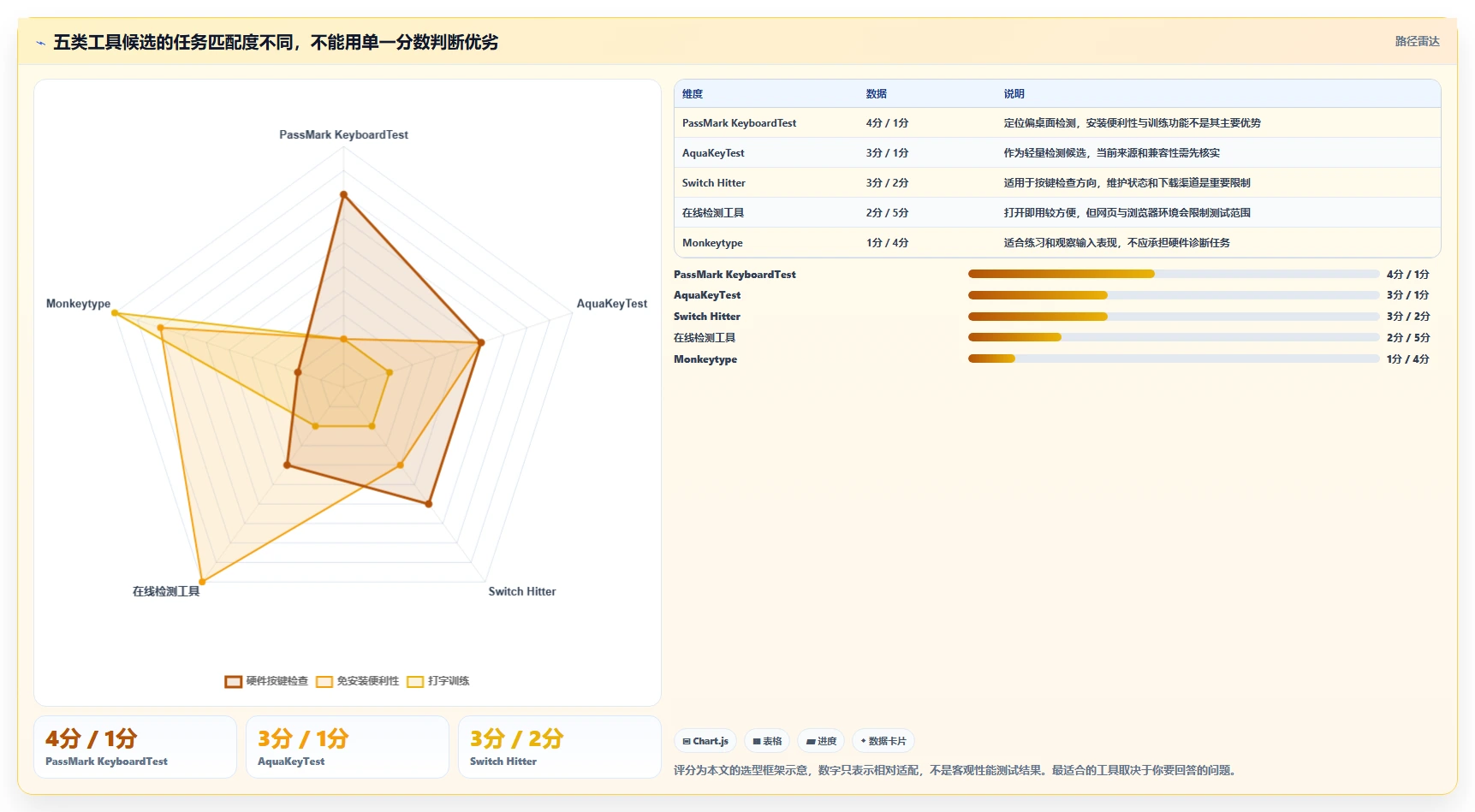Click the AquaKeyTest axis label on the radar

(x=612, y=304)
